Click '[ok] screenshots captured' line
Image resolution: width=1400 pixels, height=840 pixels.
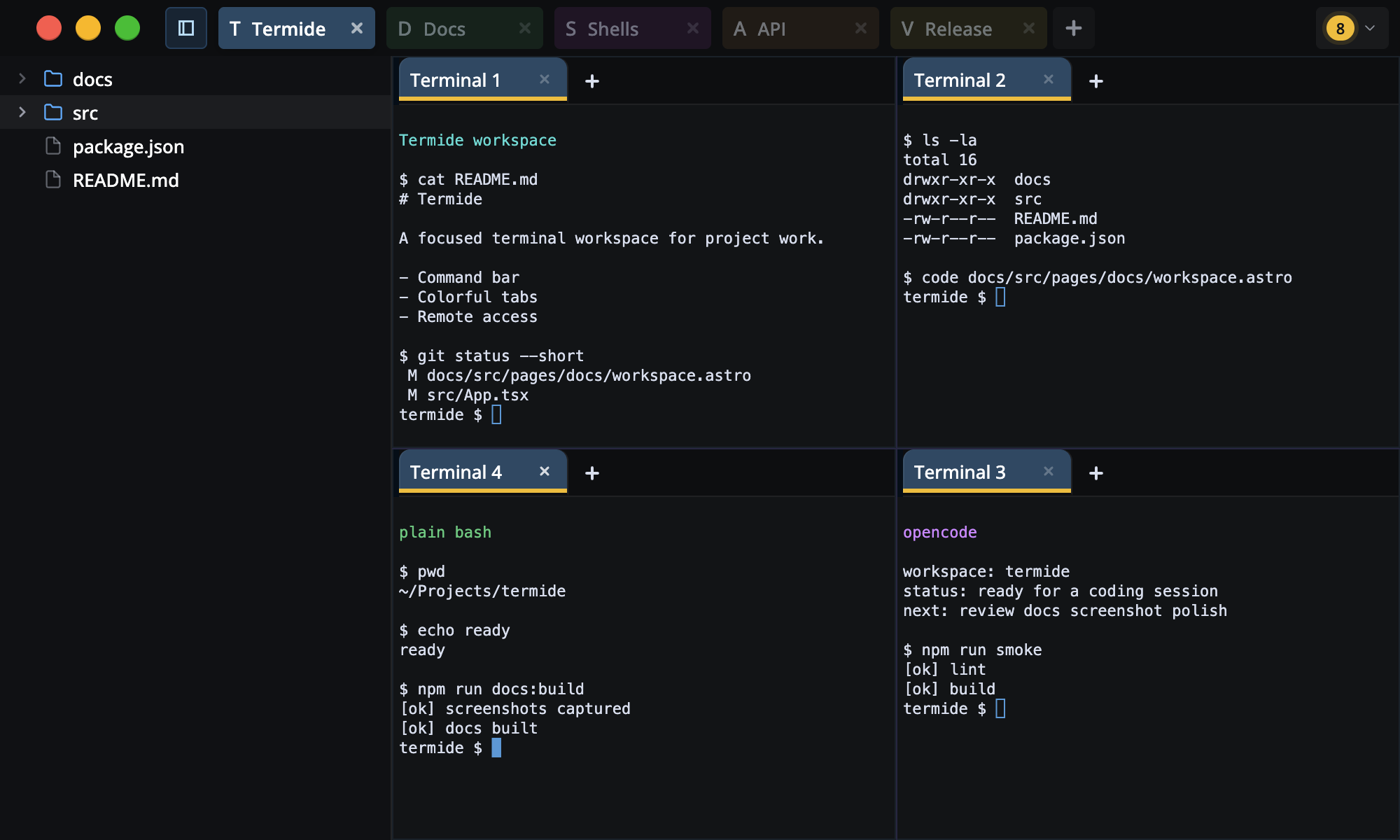514,708
